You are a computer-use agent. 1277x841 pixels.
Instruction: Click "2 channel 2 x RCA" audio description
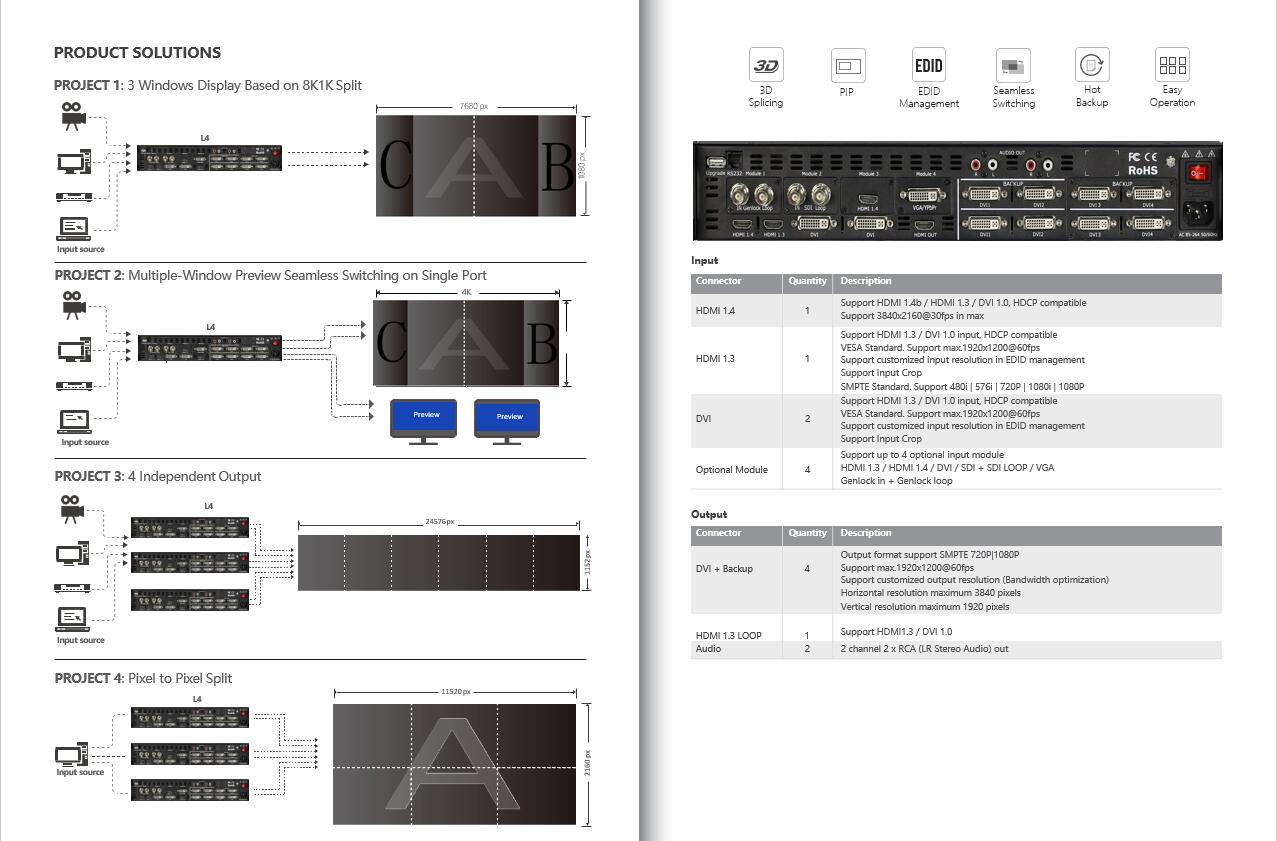tap(924, 649)
